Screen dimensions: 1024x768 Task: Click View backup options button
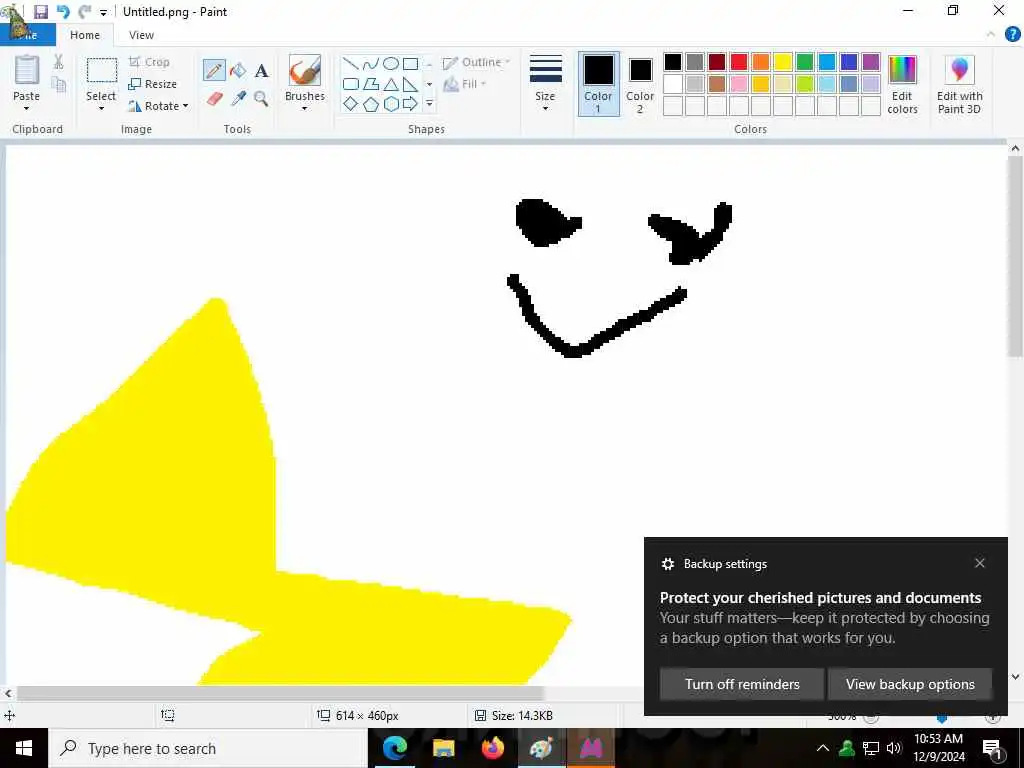(x=910, y=684)
